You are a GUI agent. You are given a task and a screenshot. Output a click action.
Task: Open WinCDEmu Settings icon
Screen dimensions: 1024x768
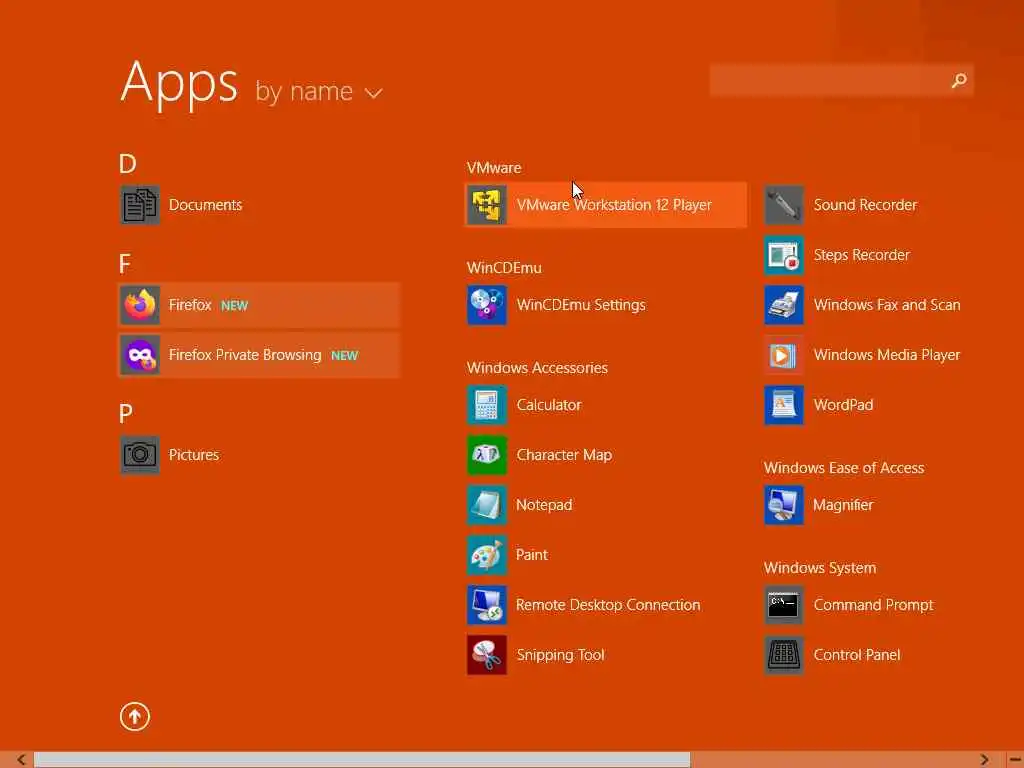coord(487,305)
